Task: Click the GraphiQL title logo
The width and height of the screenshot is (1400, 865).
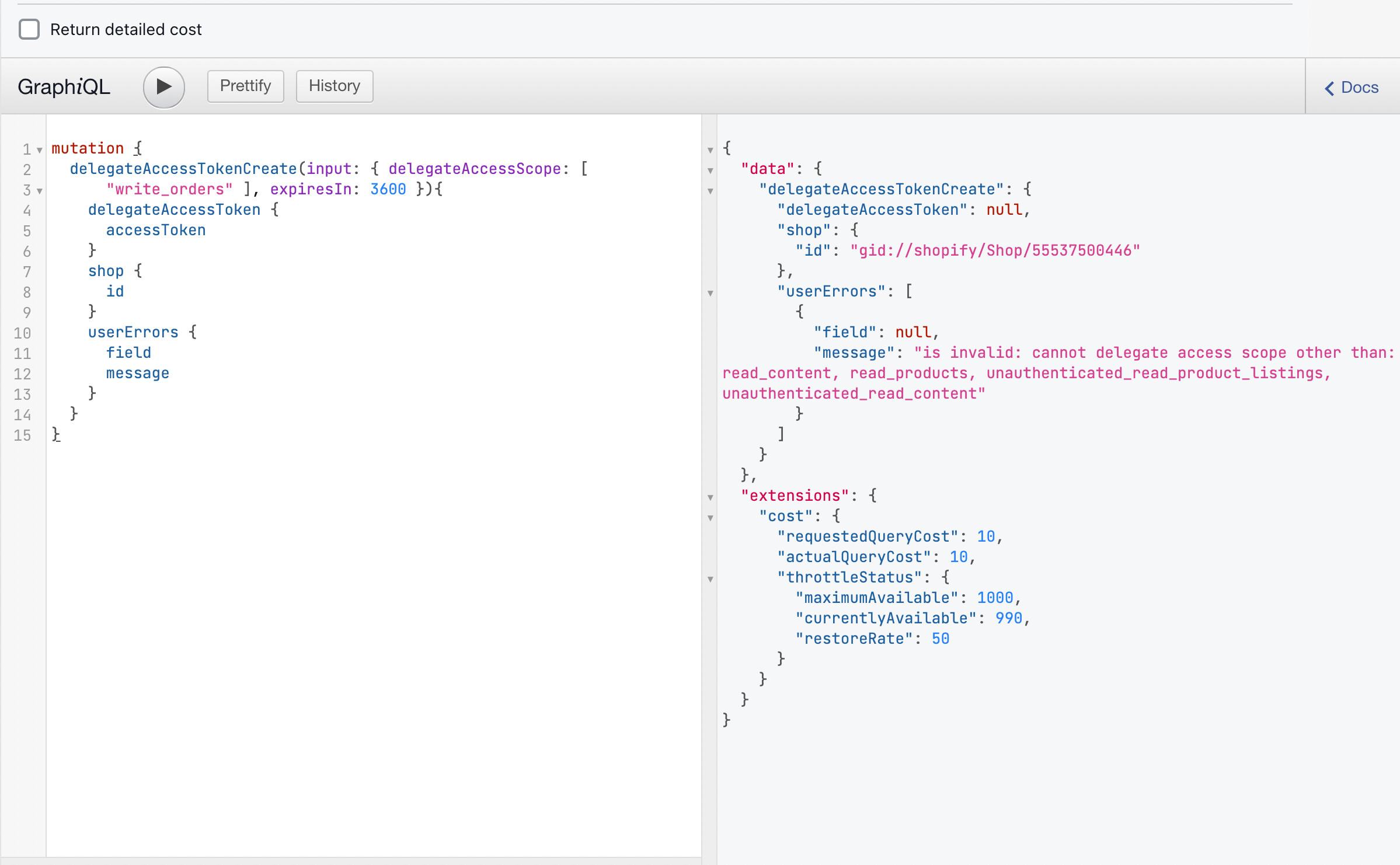Action: pos(64,86)
